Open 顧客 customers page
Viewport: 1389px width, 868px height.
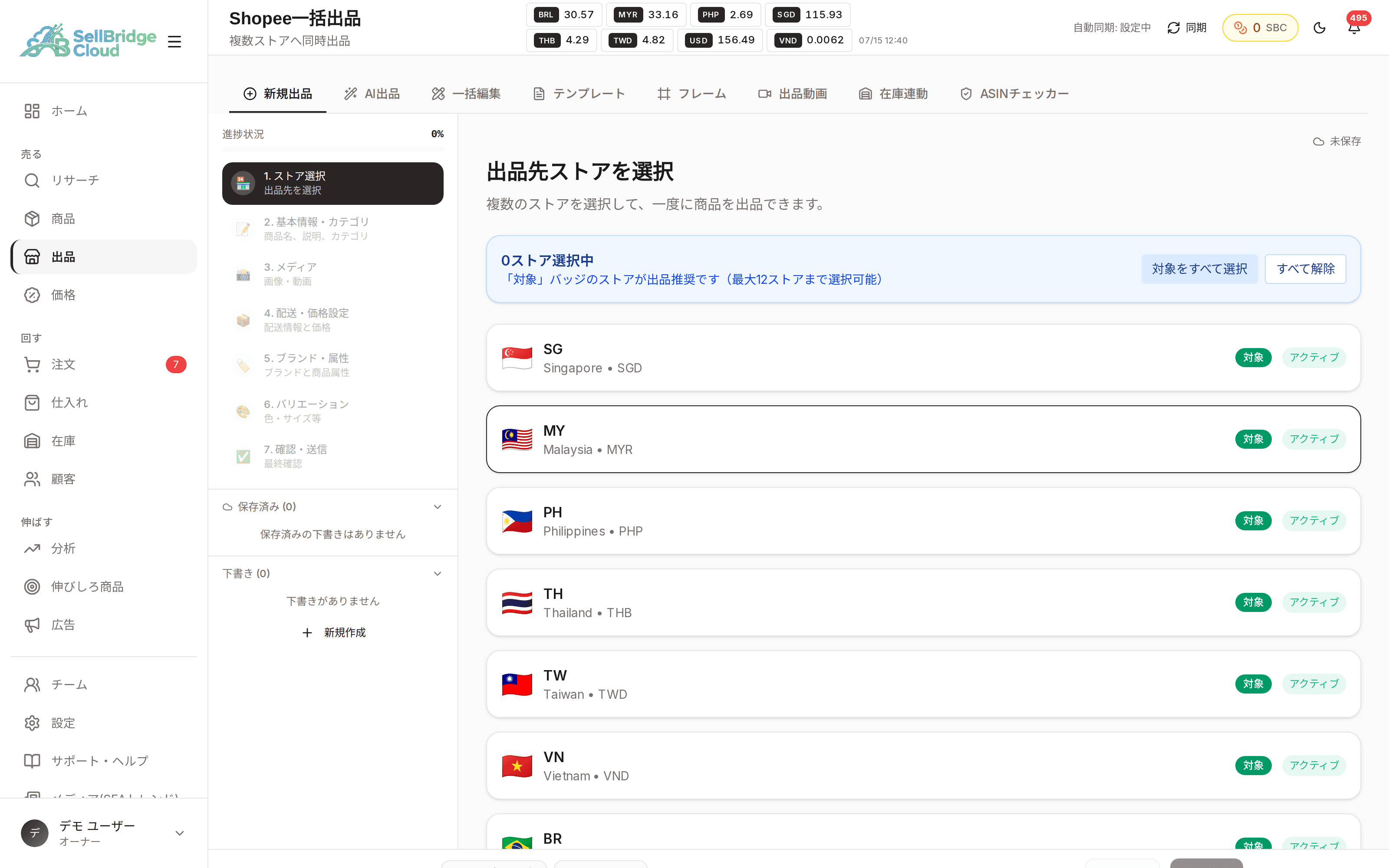[104, 479]
